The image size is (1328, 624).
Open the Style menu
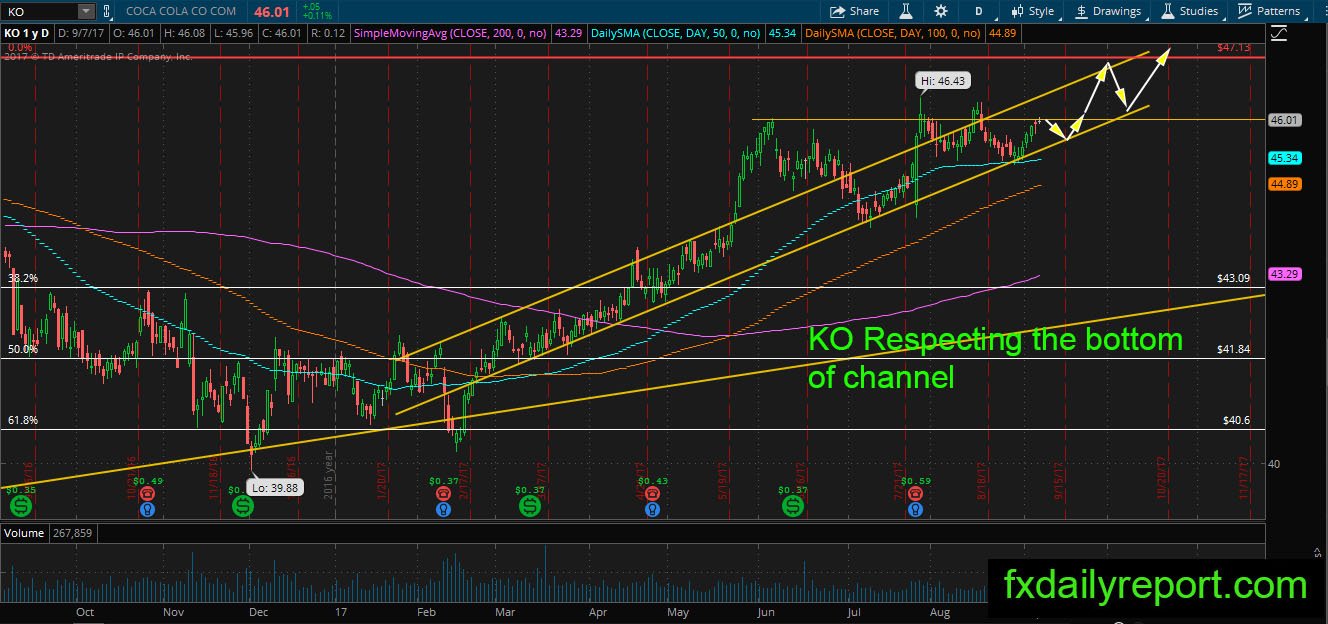coord(1032,11)
